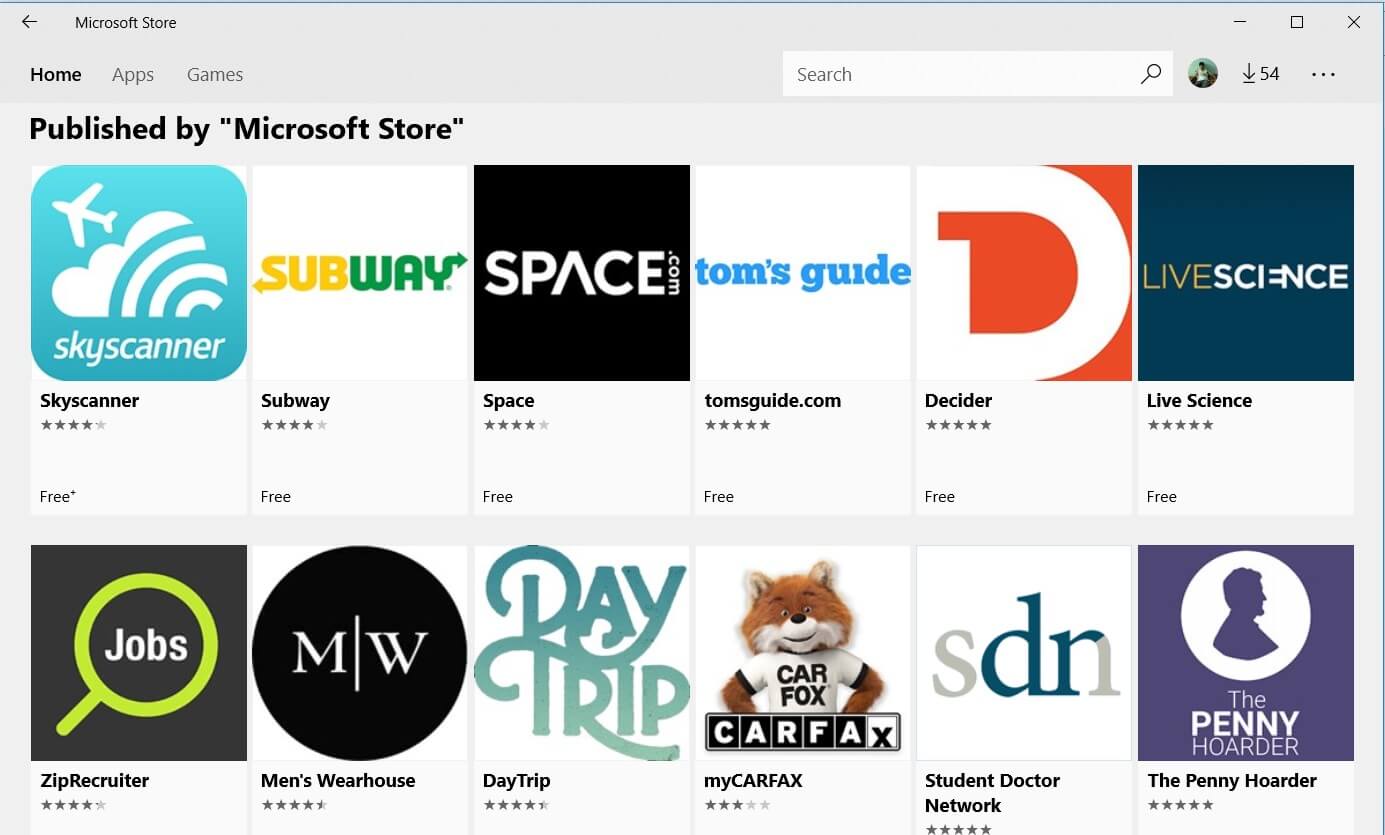Click the DayTrip app title
This screenshot has height=835, width=1385.
[516, 780]
